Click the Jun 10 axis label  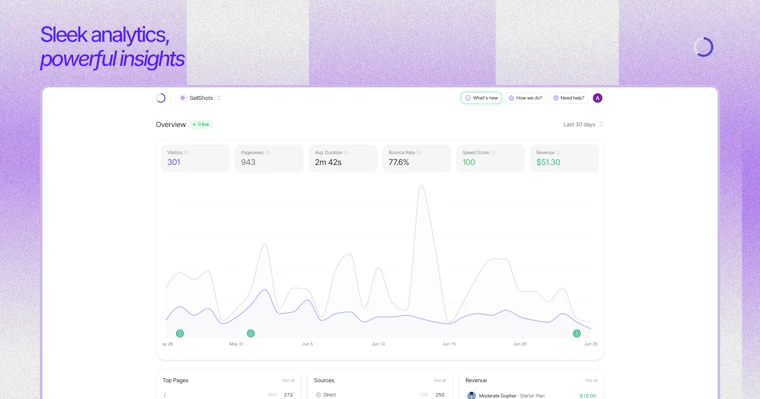[x=379, y=344]
